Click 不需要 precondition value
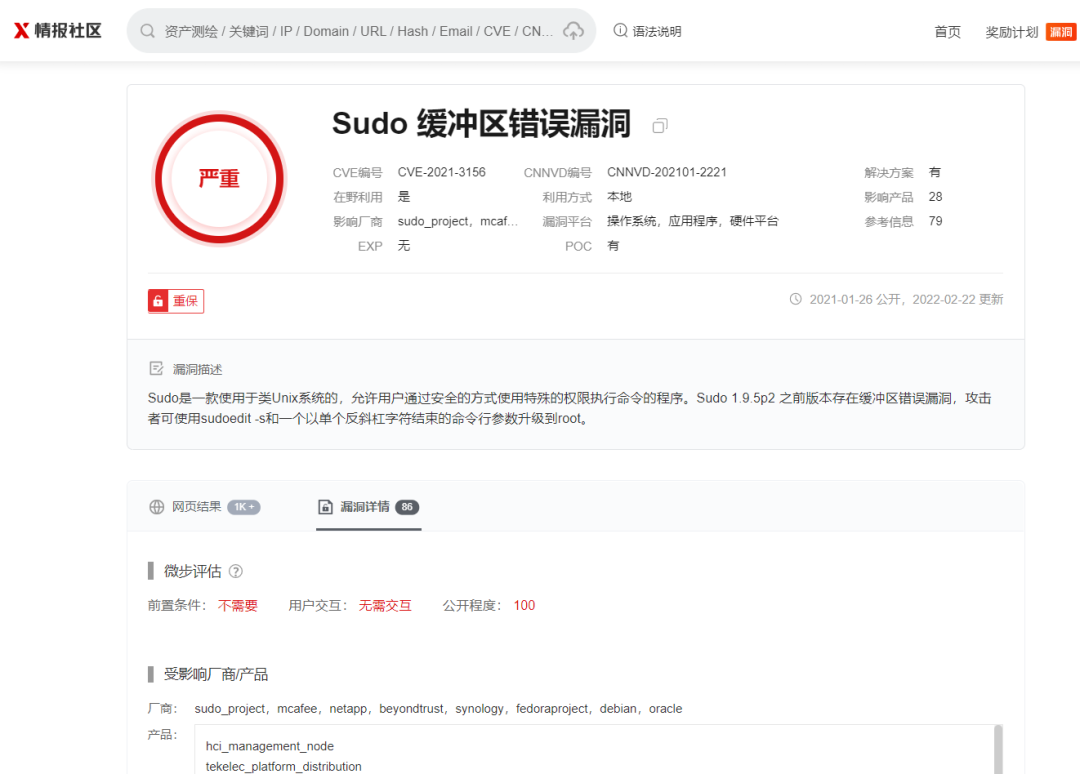 point(238,605)
